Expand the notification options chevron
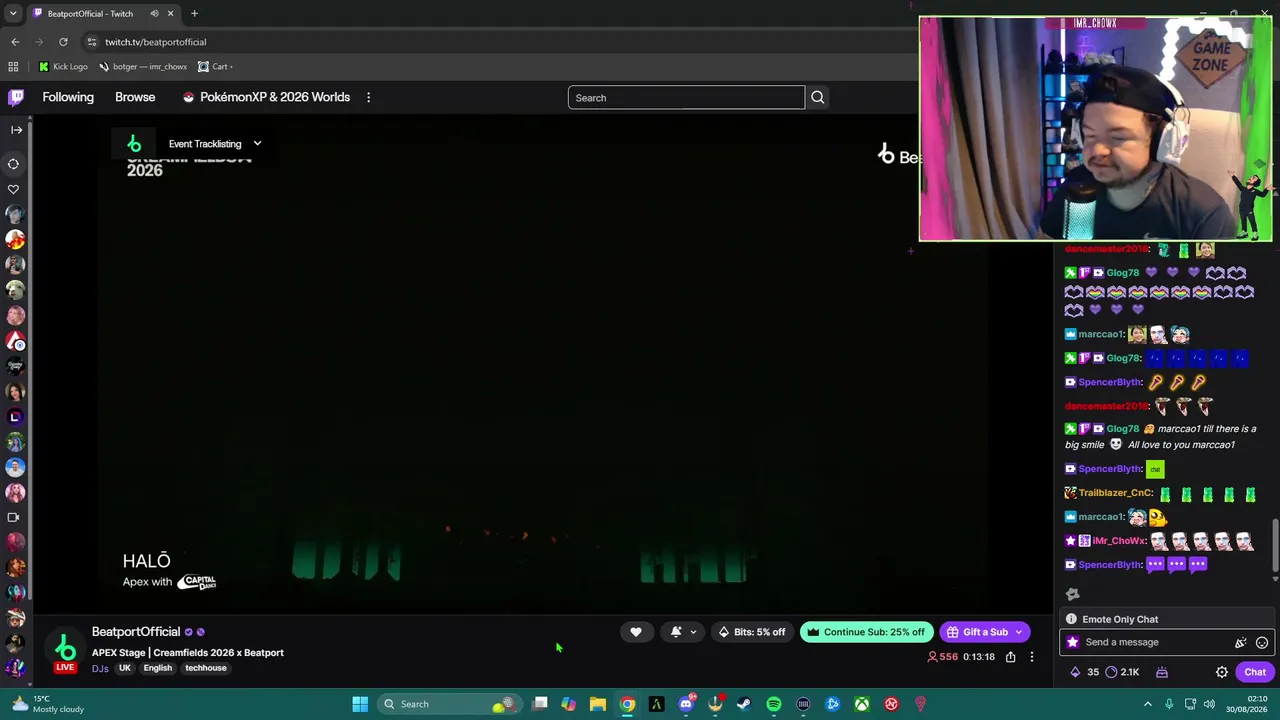 tap(693, 632)
